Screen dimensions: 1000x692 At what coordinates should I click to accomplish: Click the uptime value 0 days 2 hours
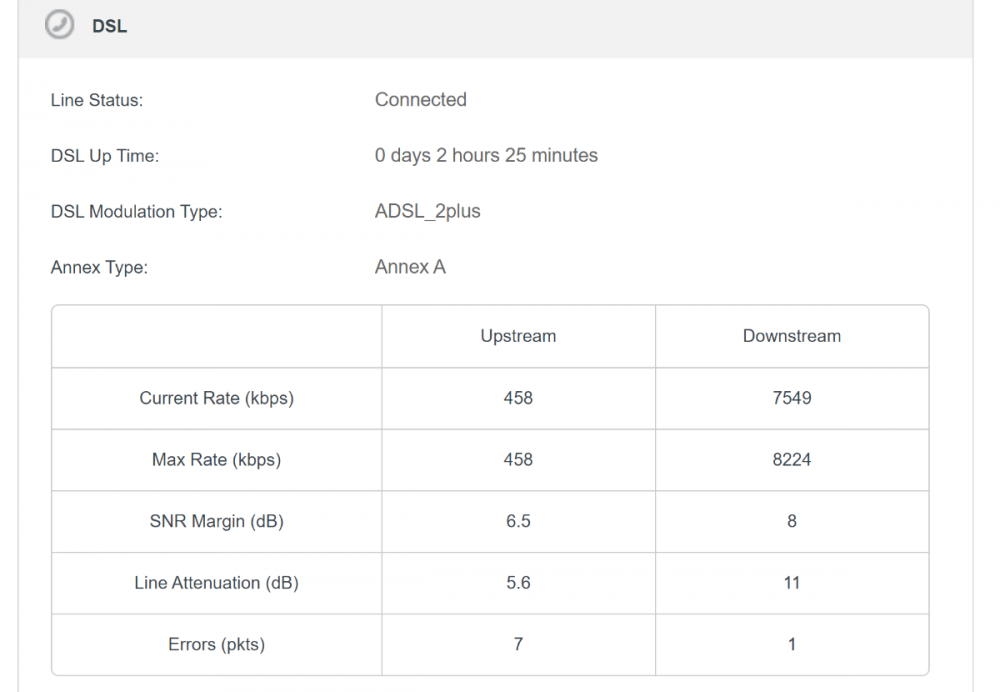pos(486,156)
